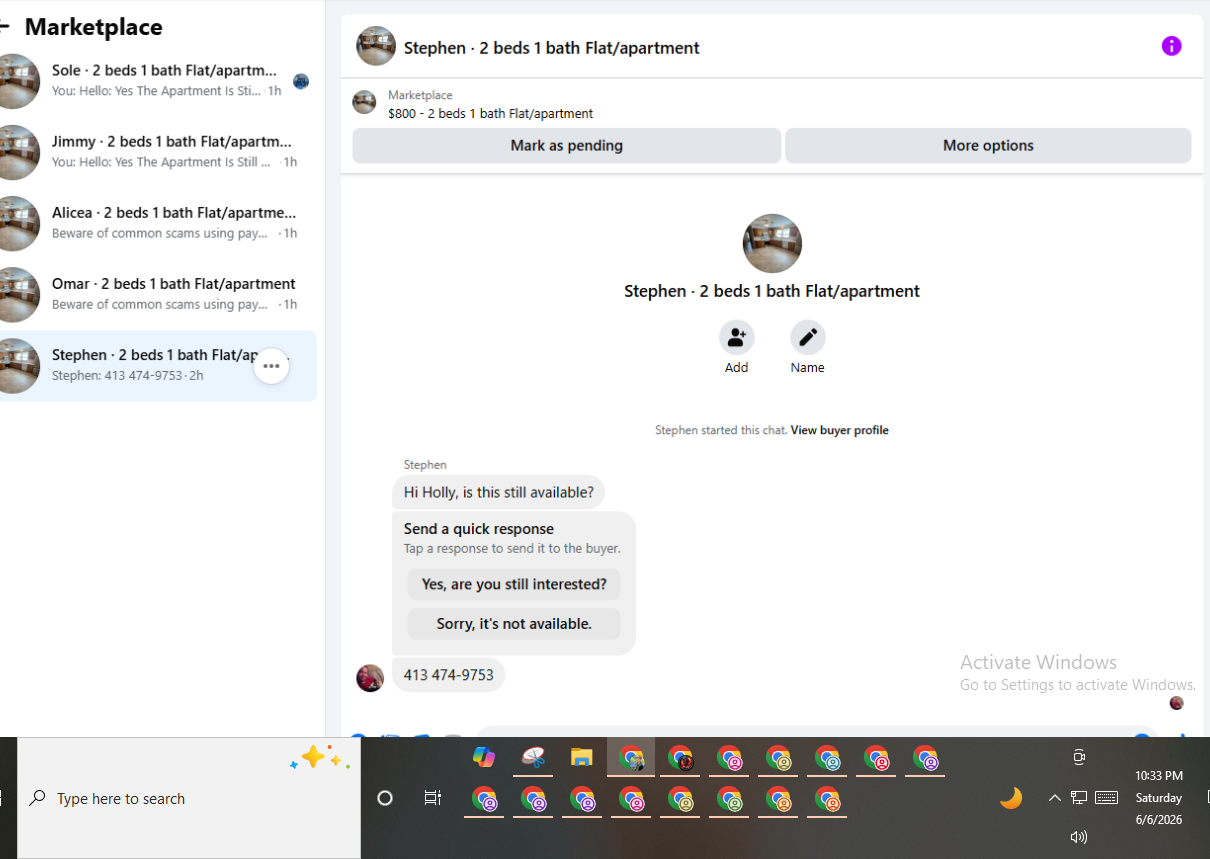
Task: Click the highlighted active Chrome taskbar icon
Action: pos(631,758)
